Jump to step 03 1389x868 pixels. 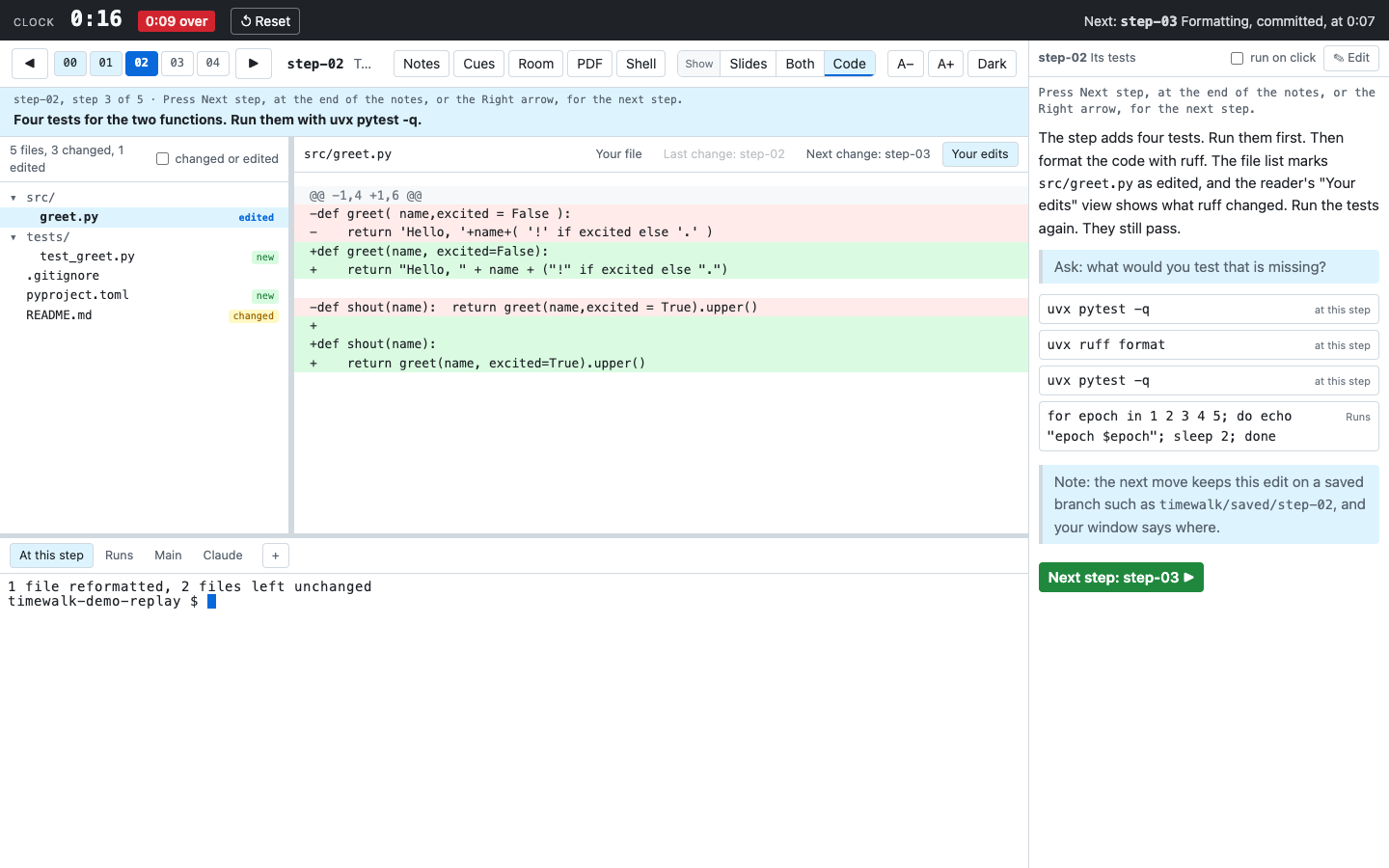pos(177,64)
